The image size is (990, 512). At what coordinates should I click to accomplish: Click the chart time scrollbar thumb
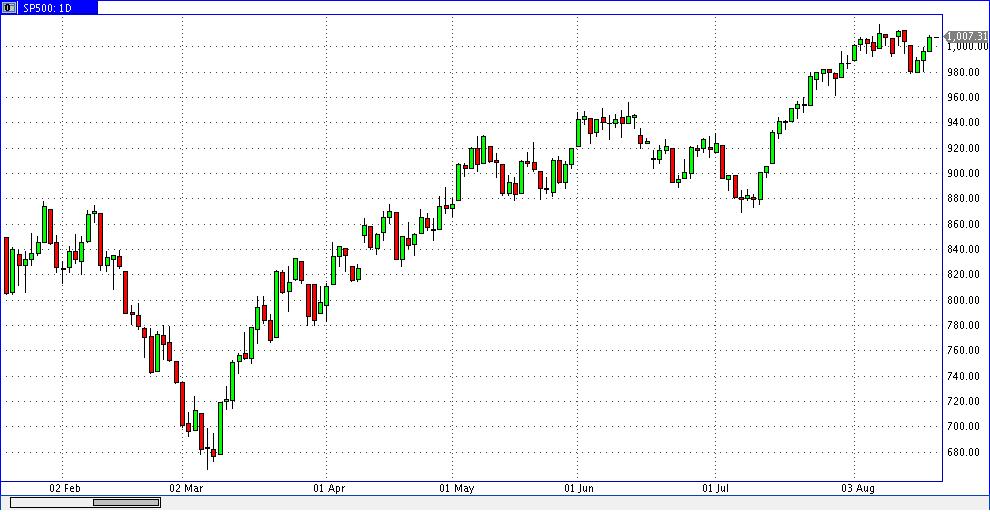click(126, 502)
